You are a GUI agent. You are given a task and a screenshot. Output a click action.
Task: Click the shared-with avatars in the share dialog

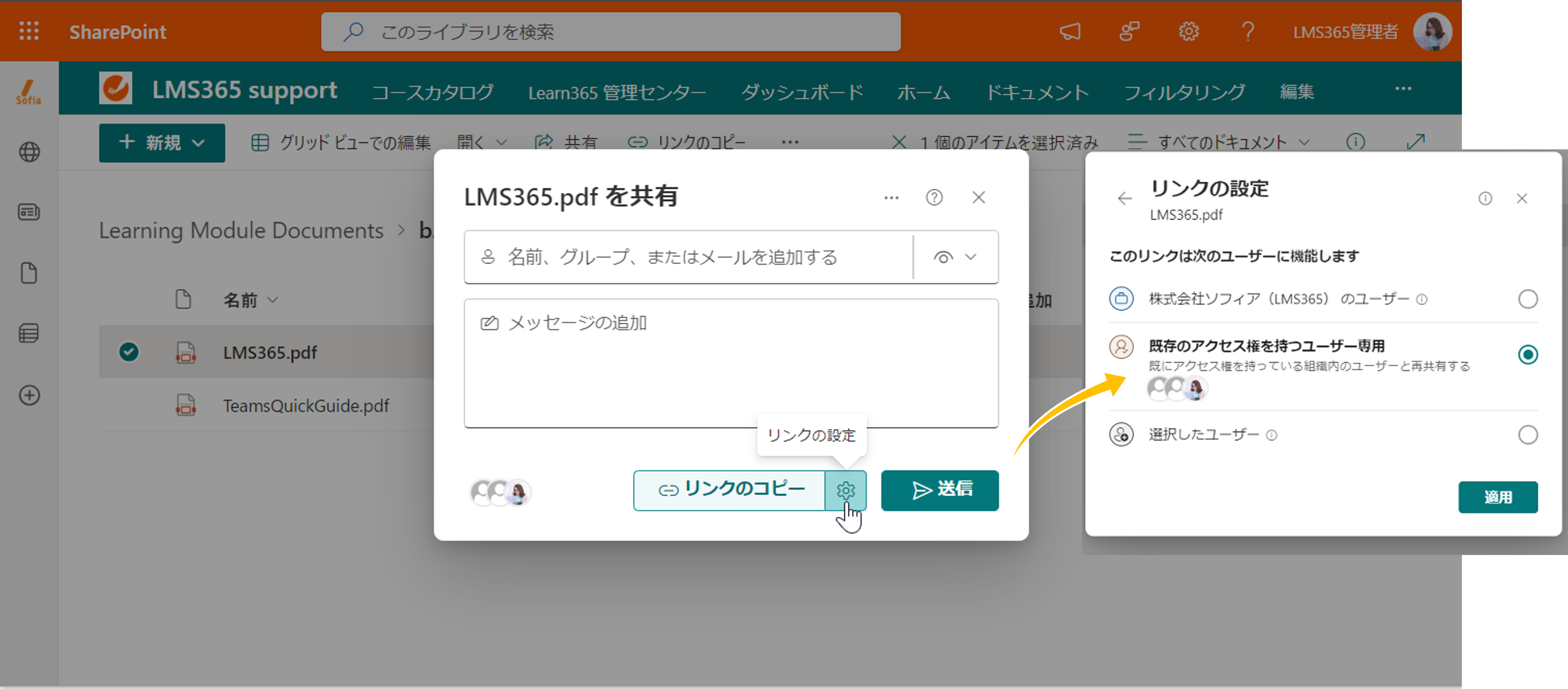pyautogui.click(x=500, y=493)
